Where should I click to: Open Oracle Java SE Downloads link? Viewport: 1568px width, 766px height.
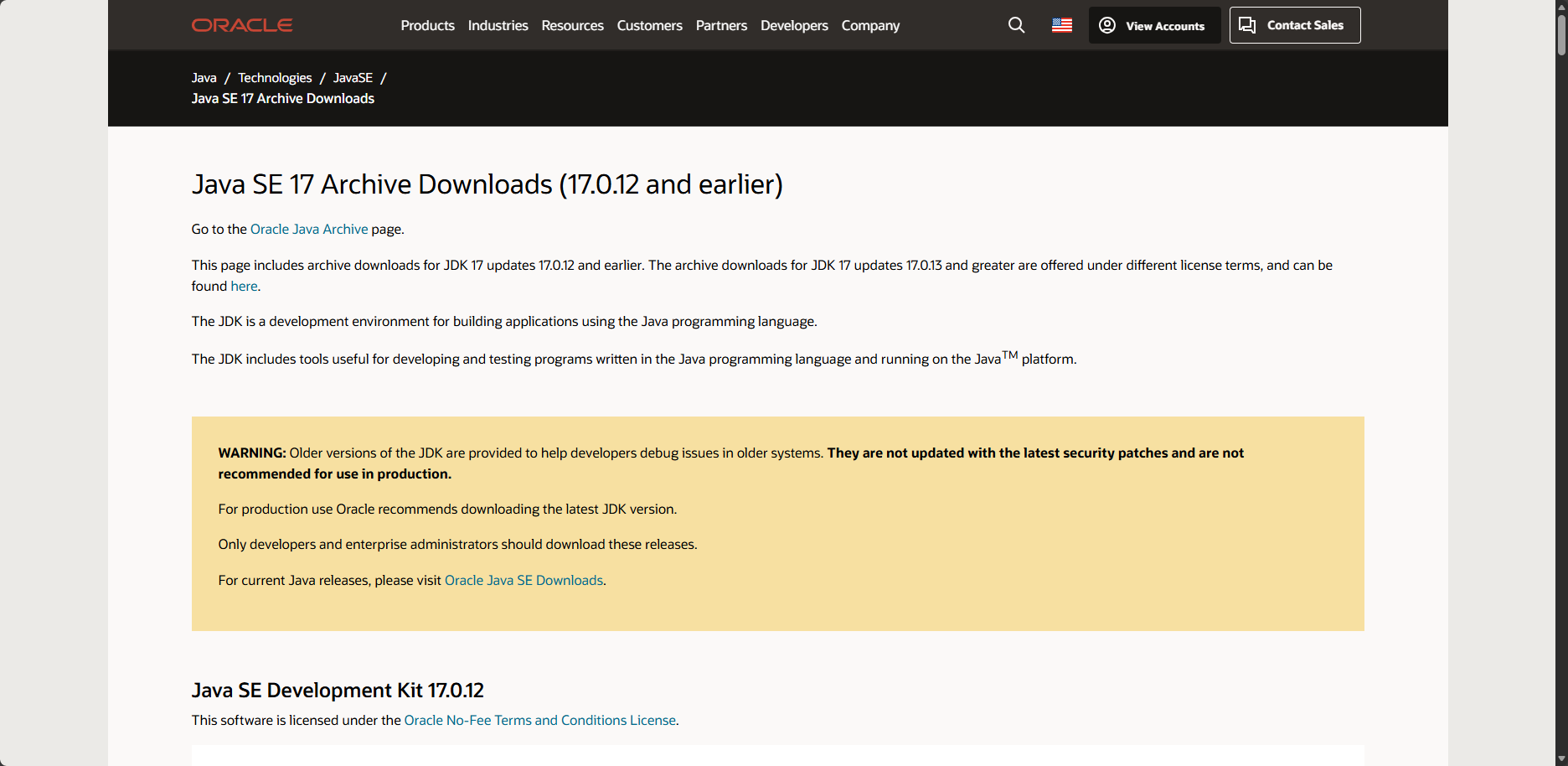[524, 580]
